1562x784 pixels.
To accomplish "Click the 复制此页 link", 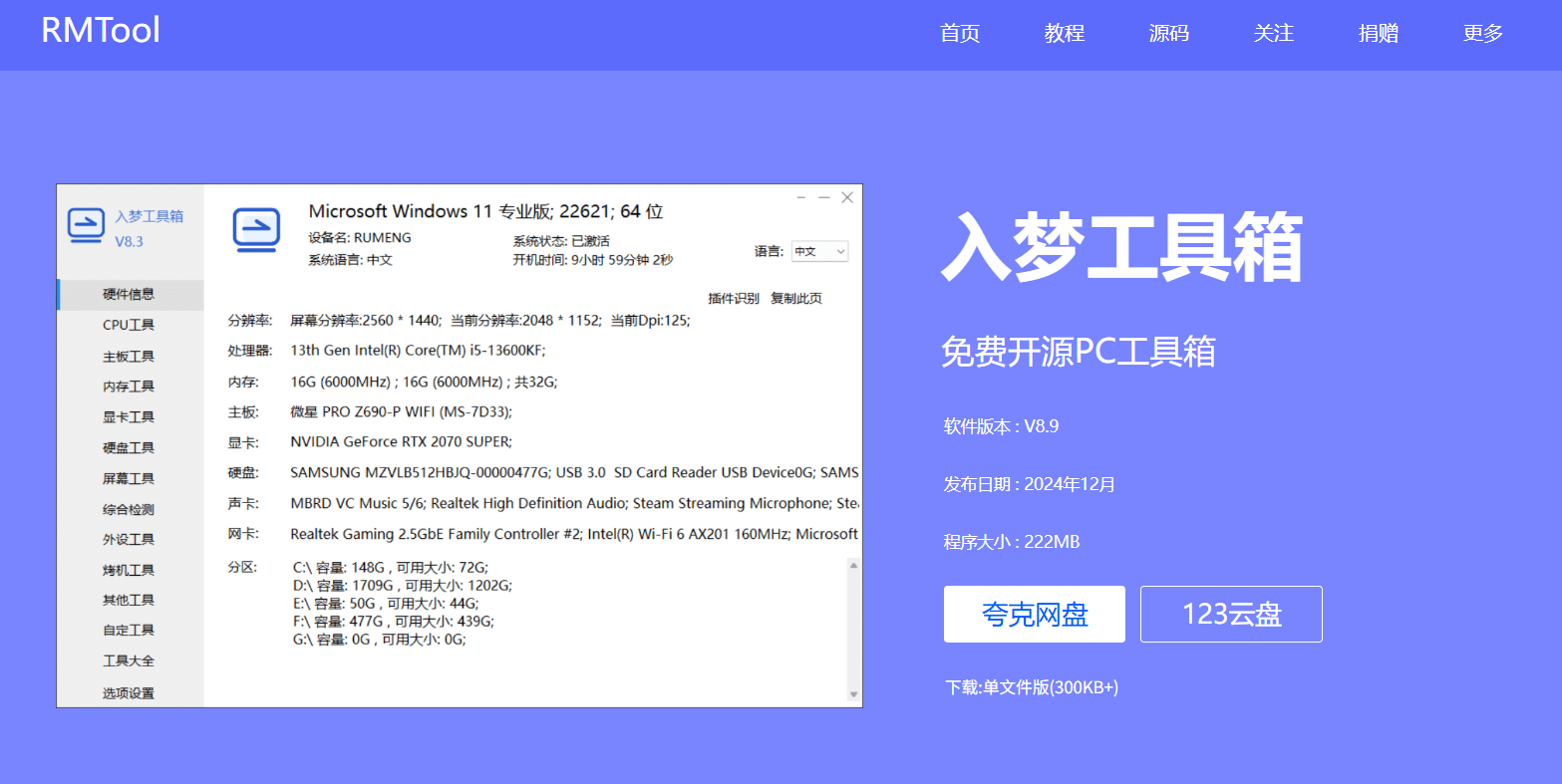I will point(796,298).
